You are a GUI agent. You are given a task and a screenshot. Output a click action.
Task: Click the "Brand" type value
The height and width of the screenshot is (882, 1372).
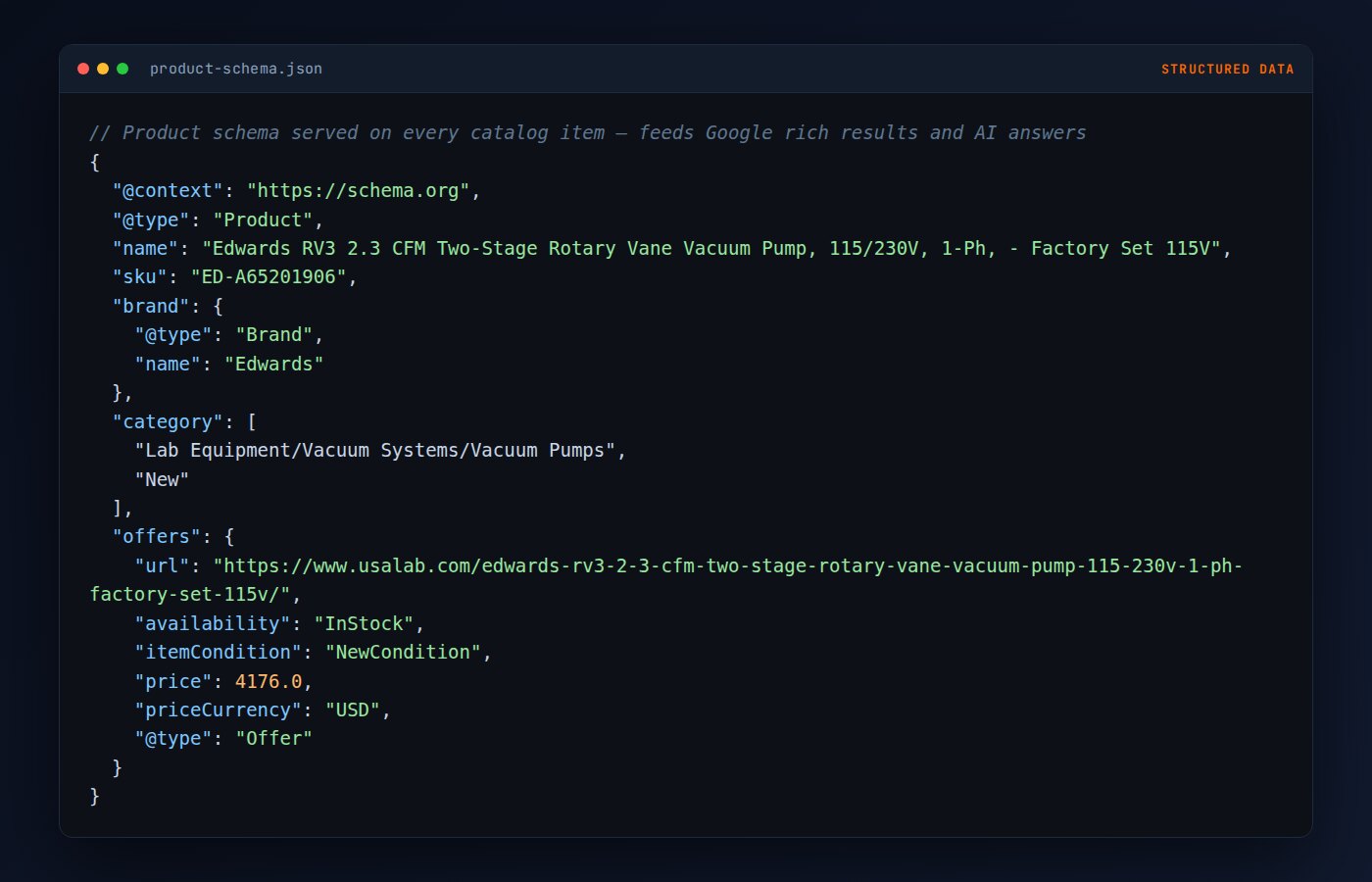[x=274, y=334]
